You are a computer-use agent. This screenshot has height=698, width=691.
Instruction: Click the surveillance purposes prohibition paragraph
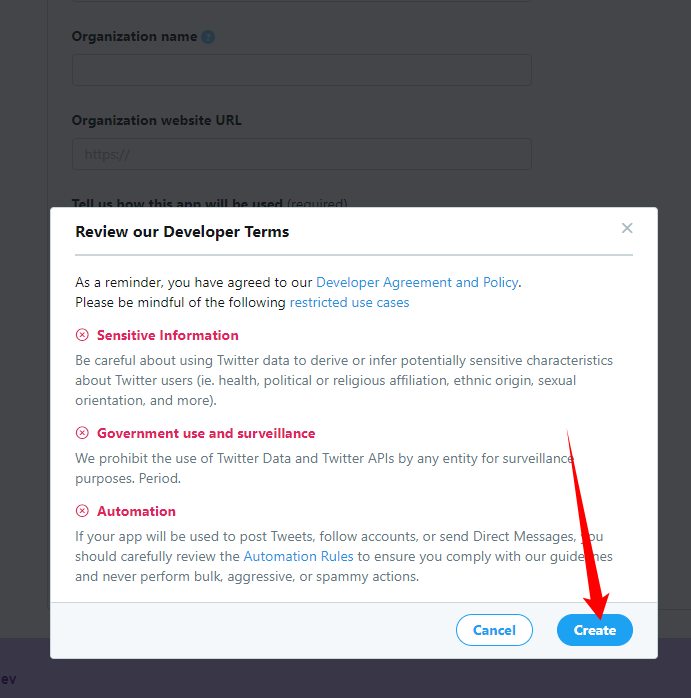(x=324, y=468)
